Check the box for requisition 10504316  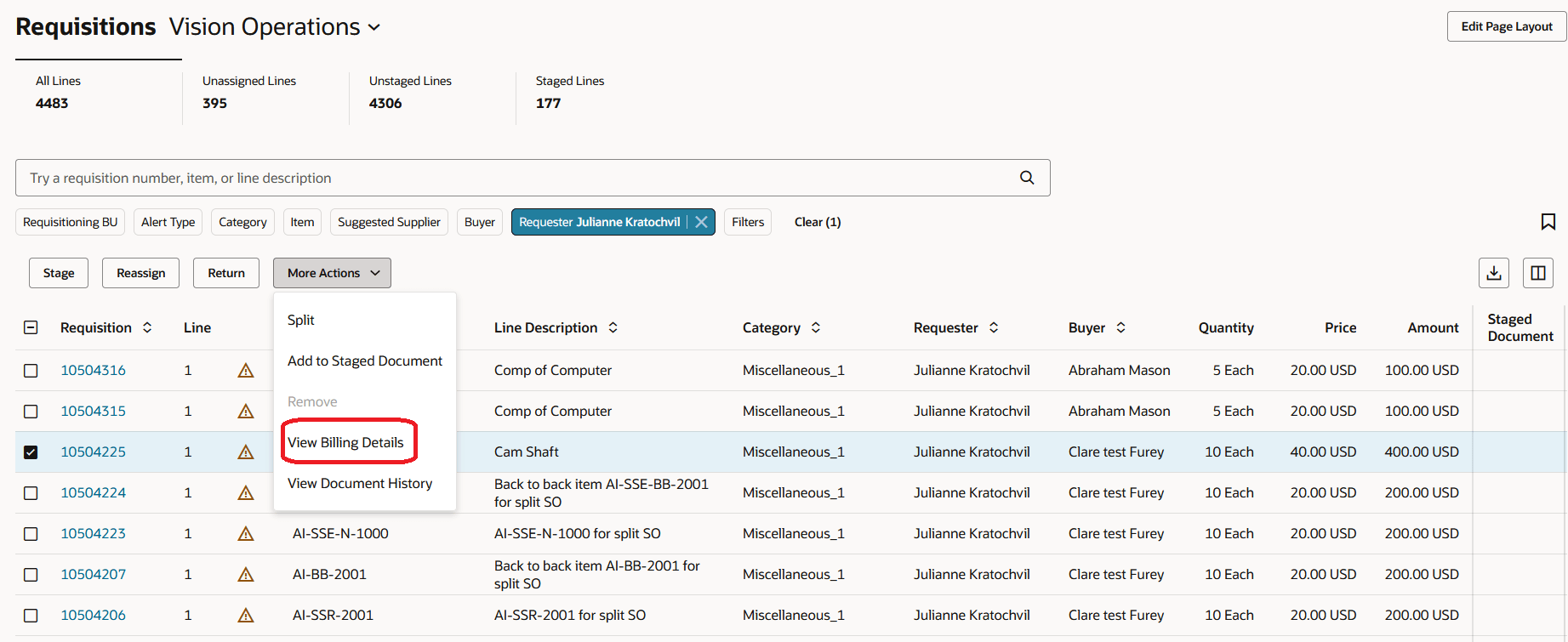(31, 371)
